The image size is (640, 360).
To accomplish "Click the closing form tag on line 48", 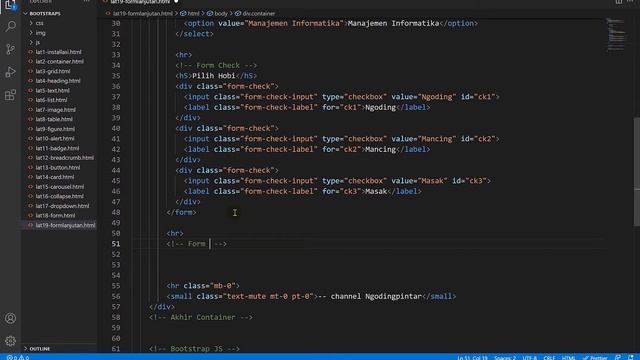I will [x=182, y=212].
